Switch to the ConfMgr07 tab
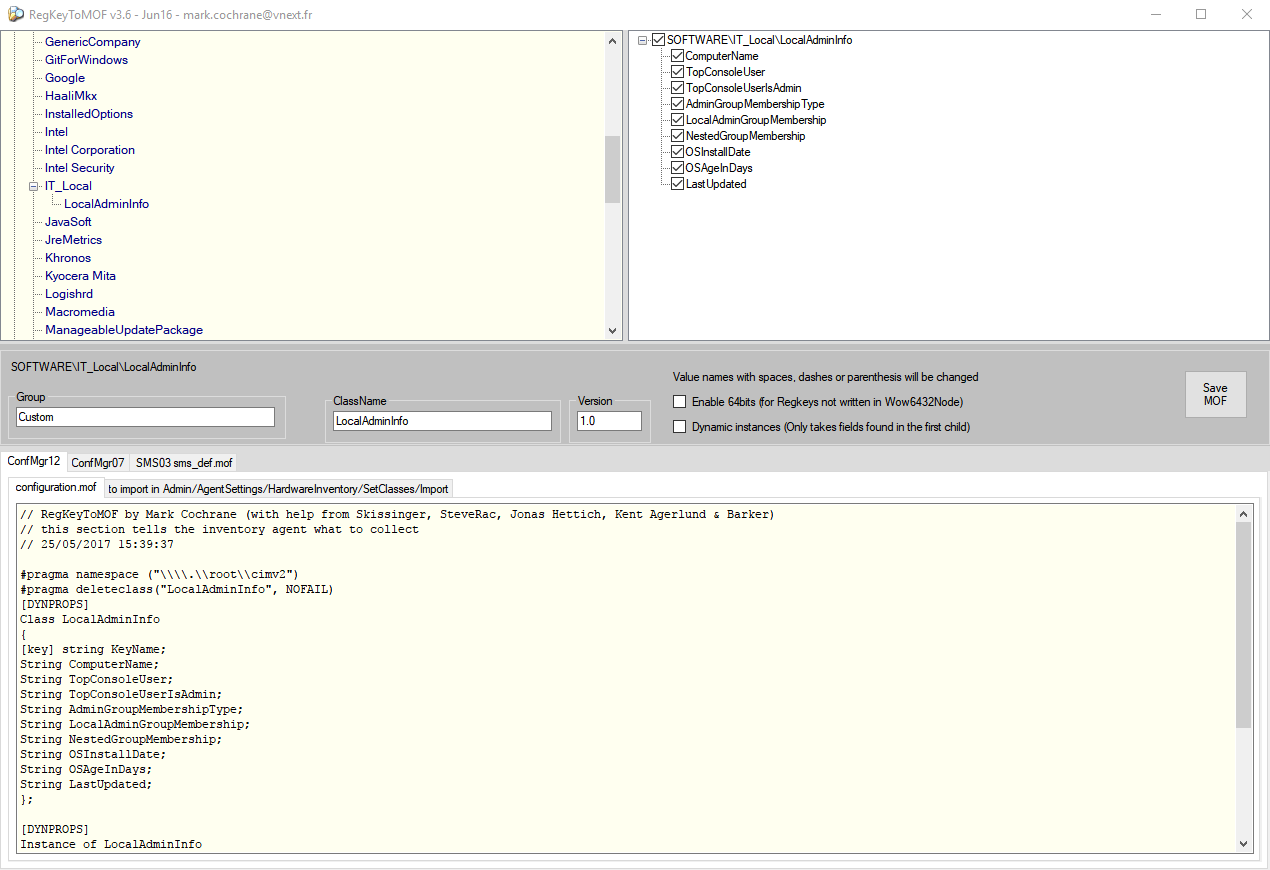The image size is (1270, 870). pos(98,463)
